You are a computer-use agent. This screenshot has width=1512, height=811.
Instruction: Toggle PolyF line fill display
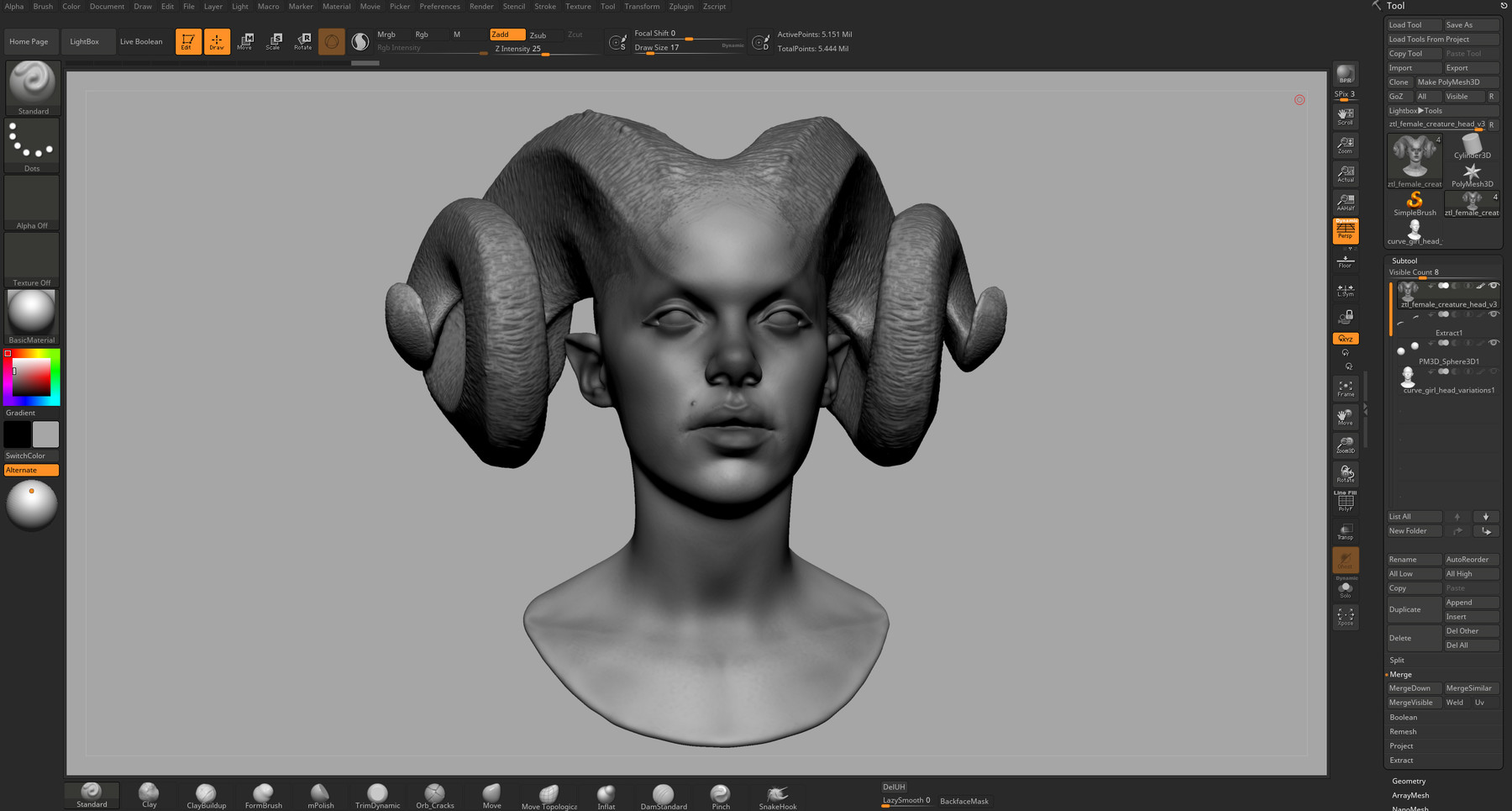1345,503
